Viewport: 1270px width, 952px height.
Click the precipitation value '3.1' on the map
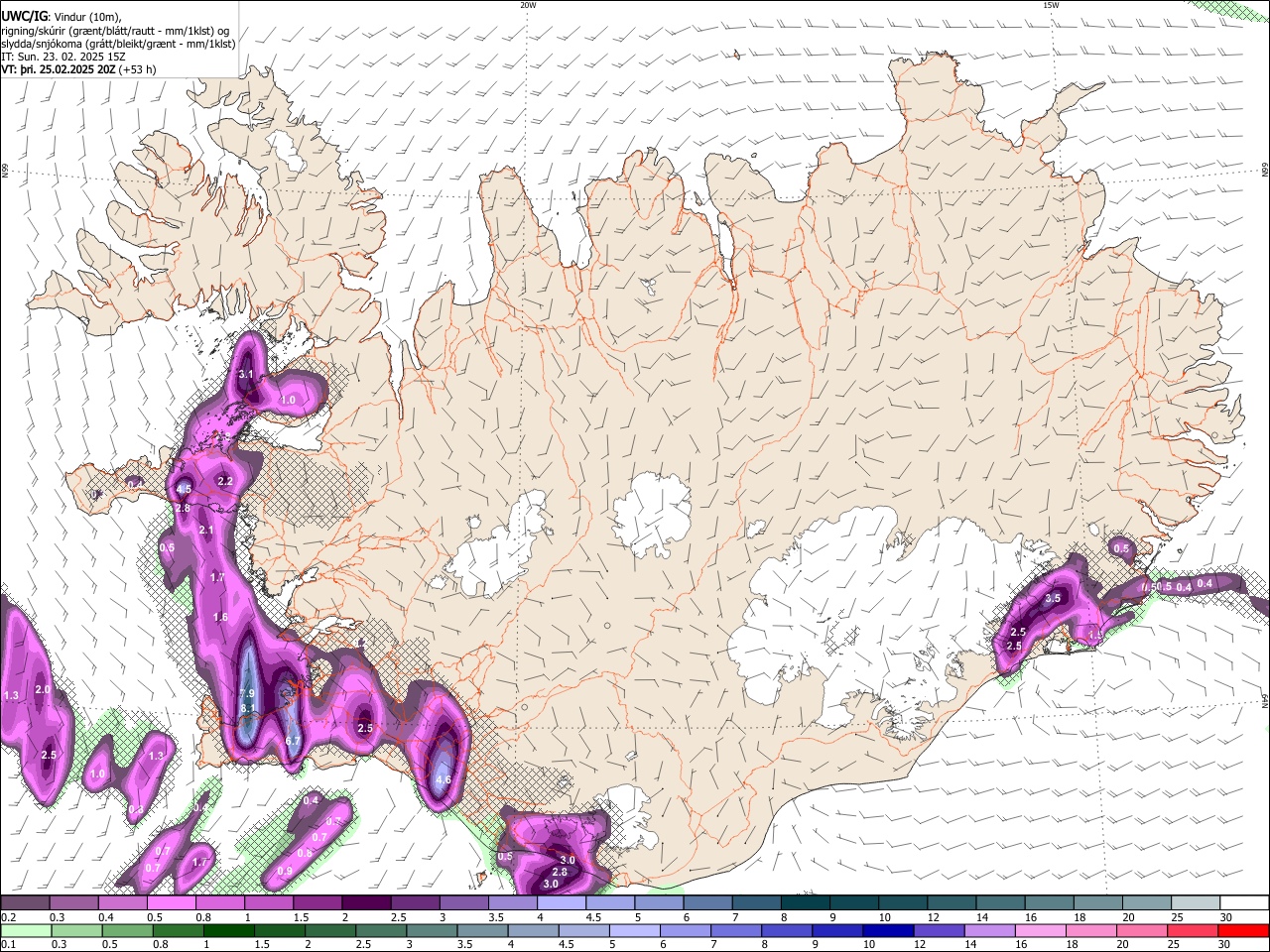(x=247, y=375)
